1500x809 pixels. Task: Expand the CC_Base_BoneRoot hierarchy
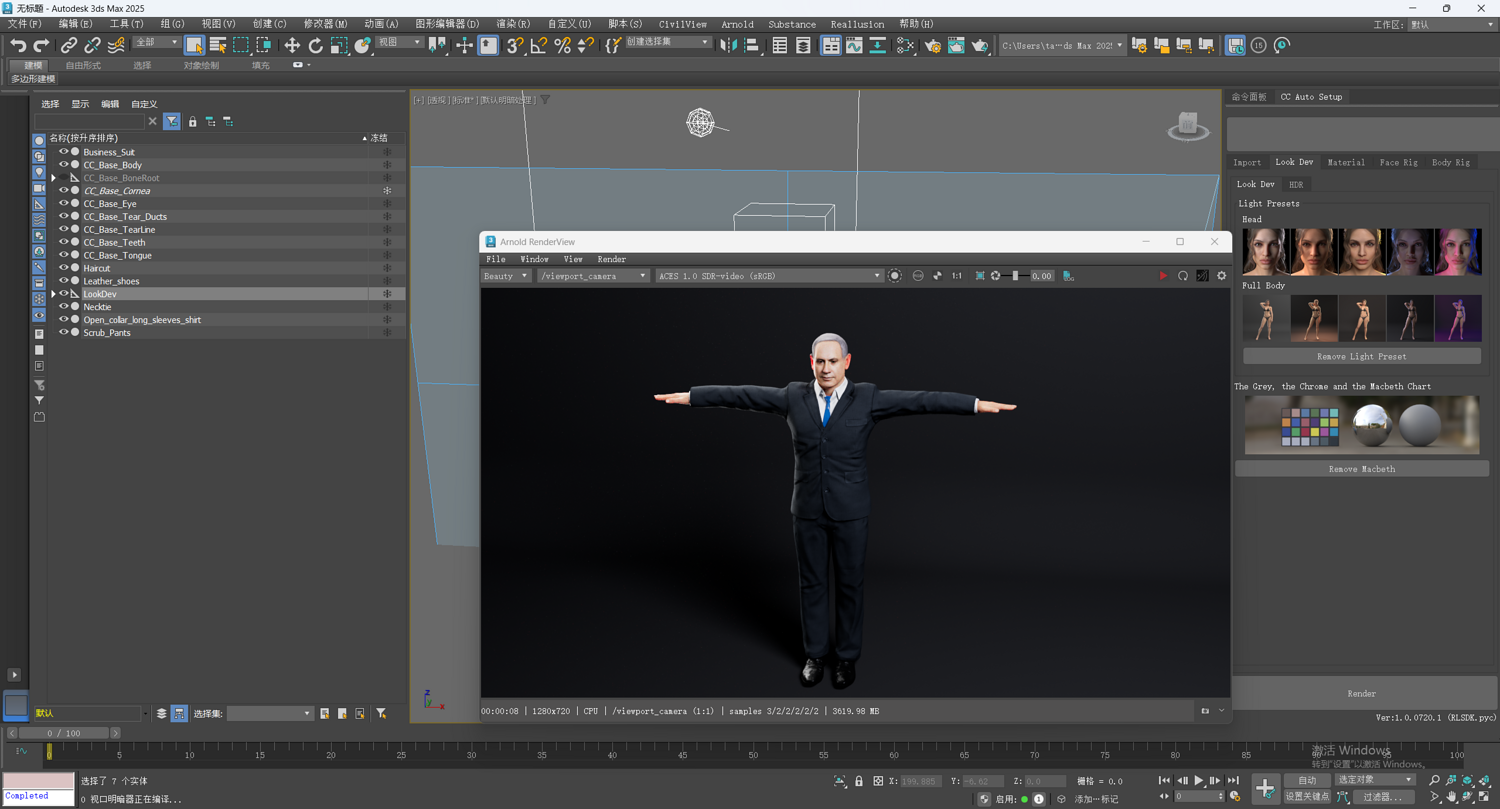(54, 178)
